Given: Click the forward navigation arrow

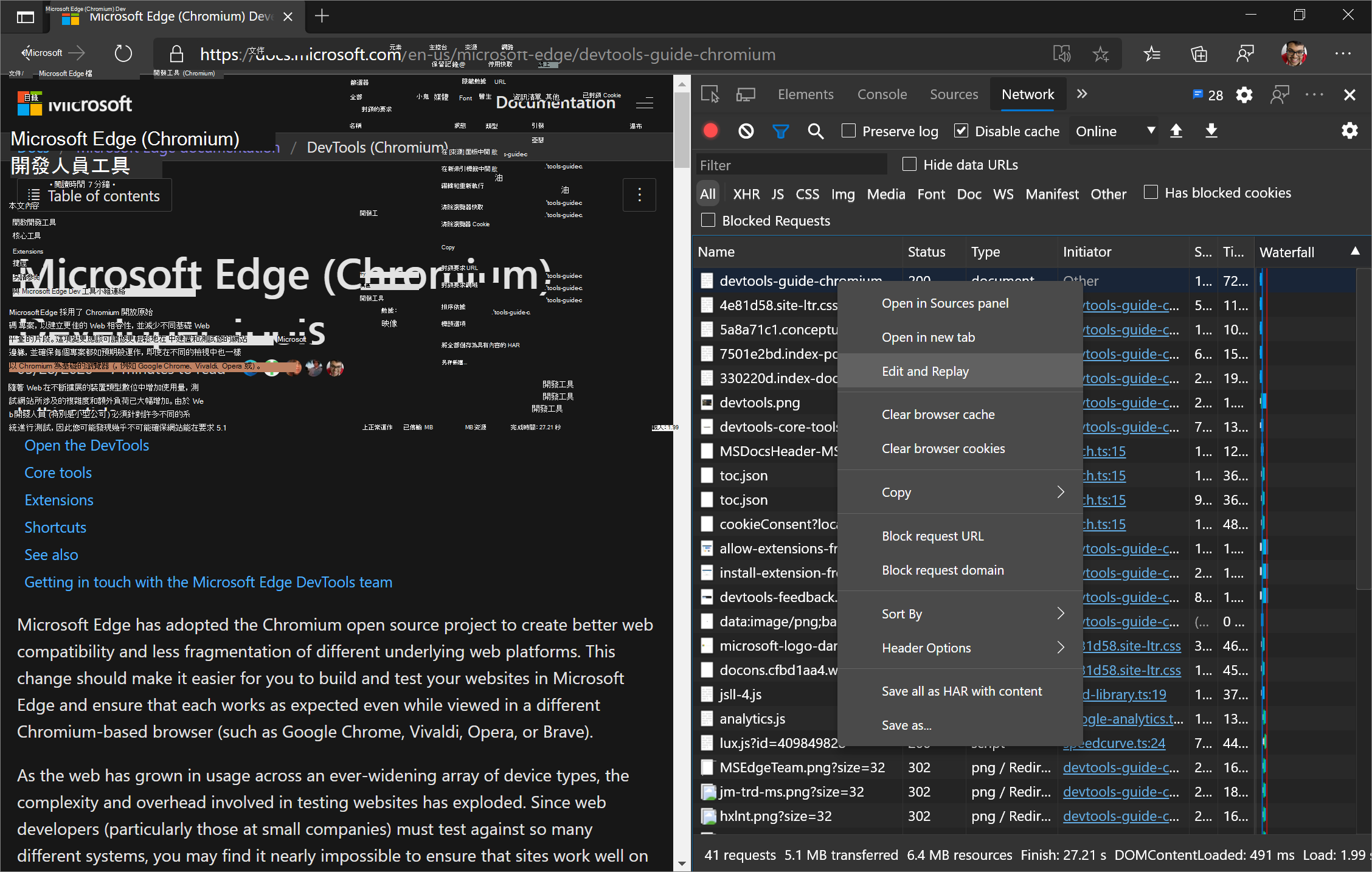Looking at the screenshot, I should coord(77,54).
